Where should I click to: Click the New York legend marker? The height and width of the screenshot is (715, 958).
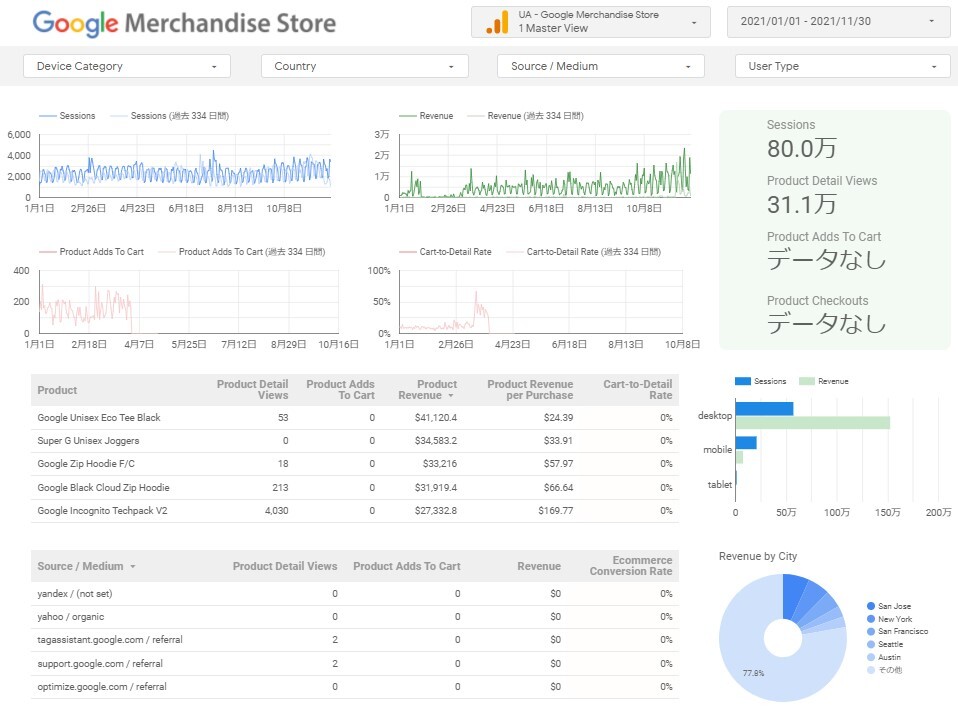[x=870, y=619]
